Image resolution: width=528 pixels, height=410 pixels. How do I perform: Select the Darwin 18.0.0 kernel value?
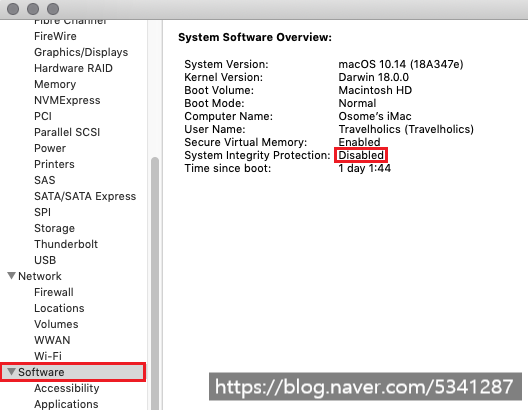373,77
